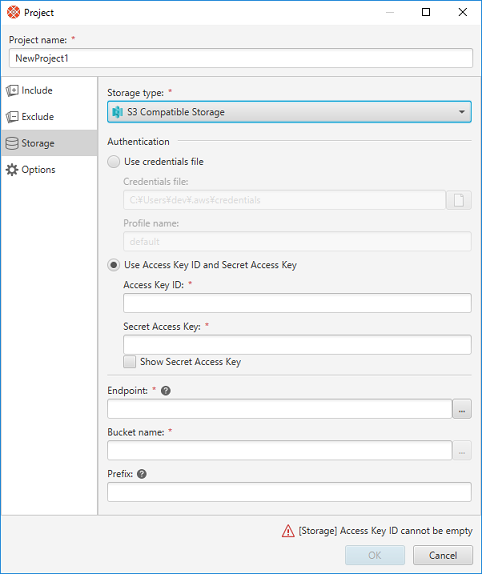
Task: Click the Cancel button
Action: [x=443, y=555]
